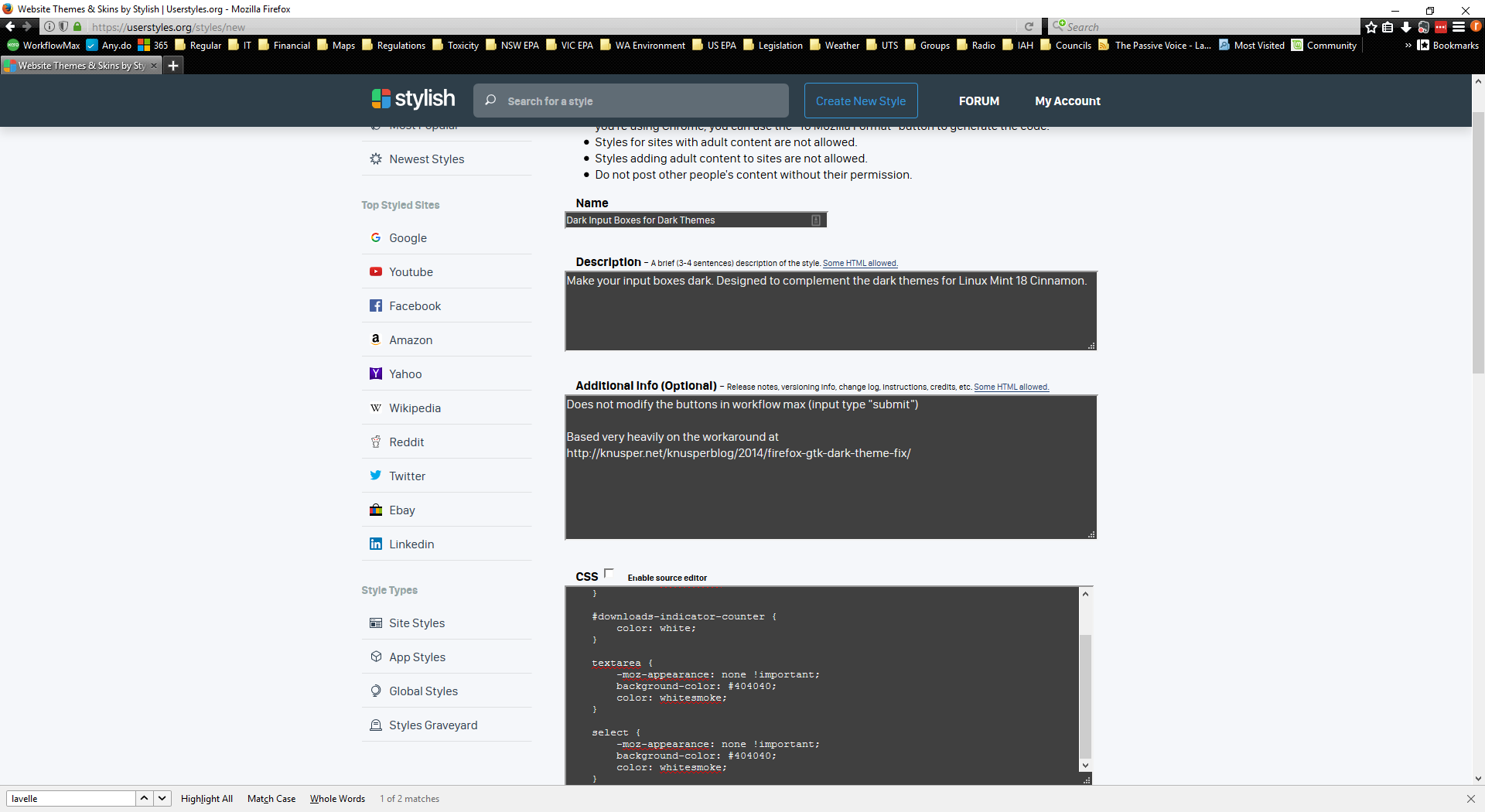
Task: Close the find bar
Action: (x=1470, y=799)
